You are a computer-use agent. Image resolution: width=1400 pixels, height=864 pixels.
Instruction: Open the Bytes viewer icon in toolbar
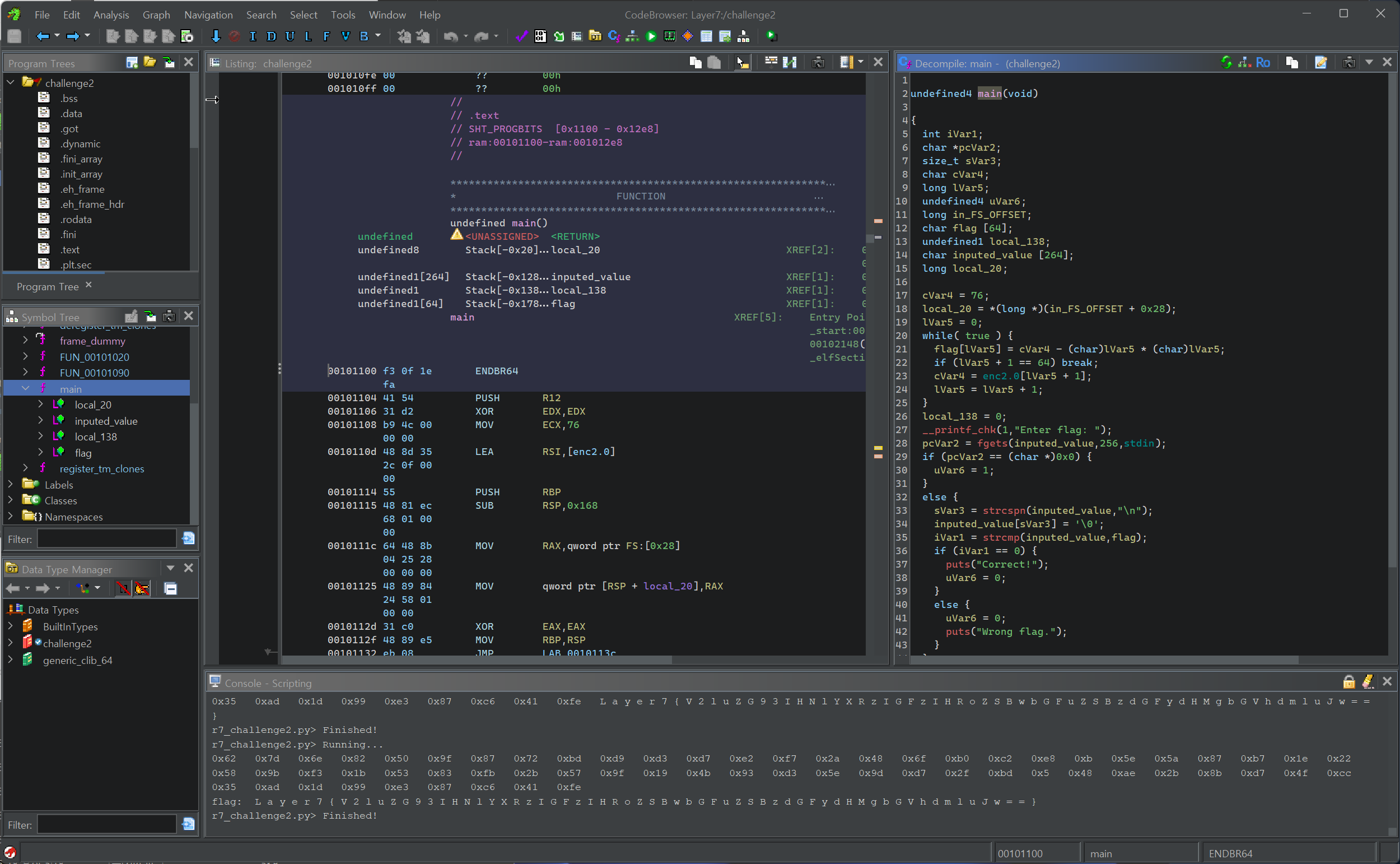(540, 36)
